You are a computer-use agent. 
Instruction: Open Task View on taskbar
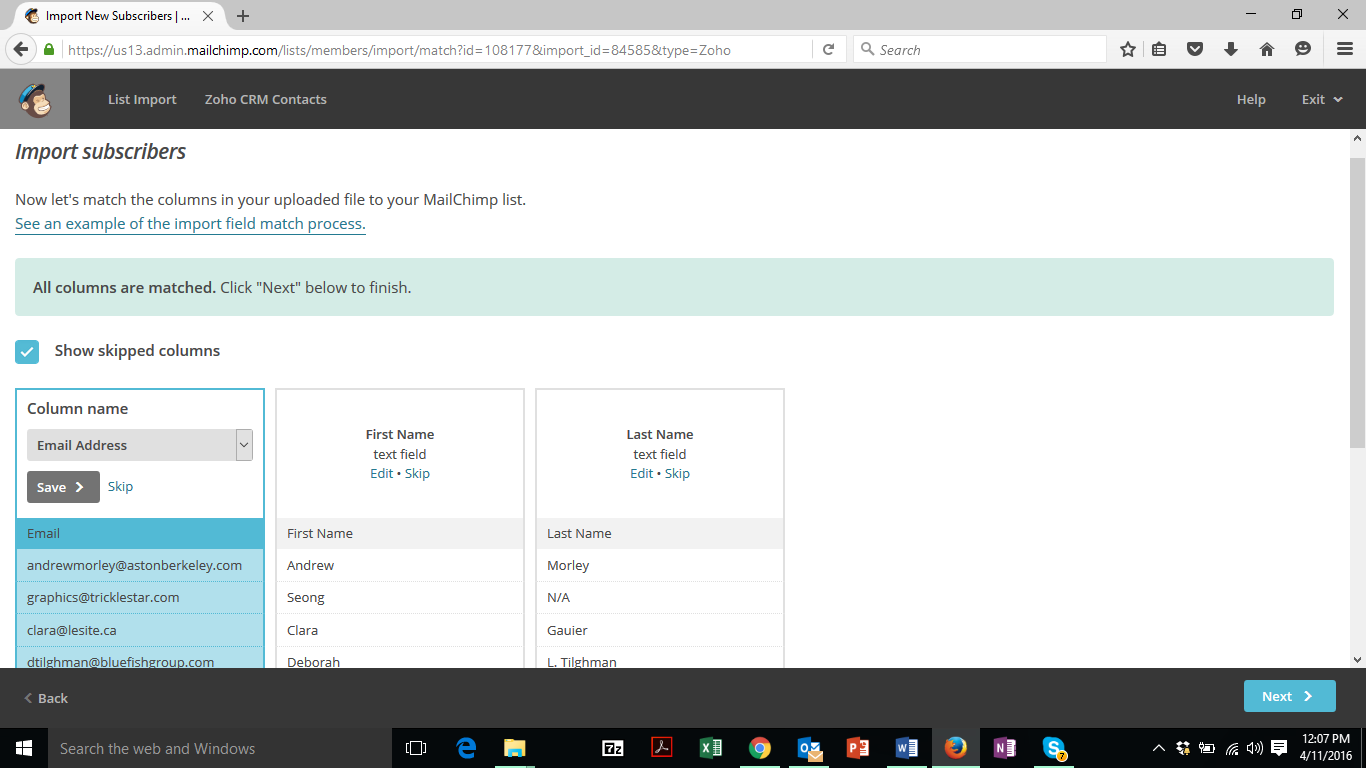(x=416, y=748)
